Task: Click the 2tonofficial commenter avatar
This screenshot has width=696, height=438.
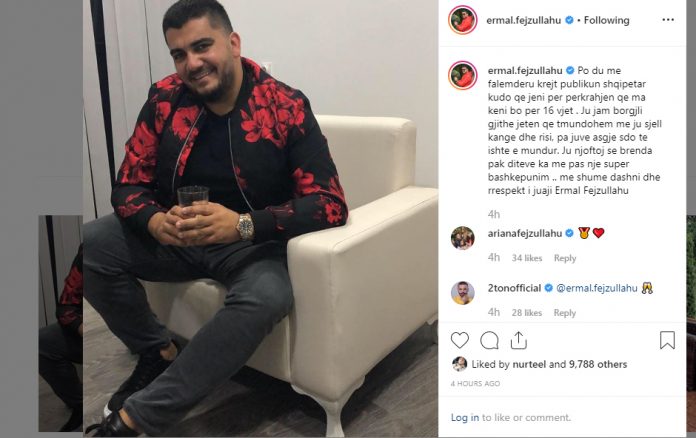Action: 463,293
